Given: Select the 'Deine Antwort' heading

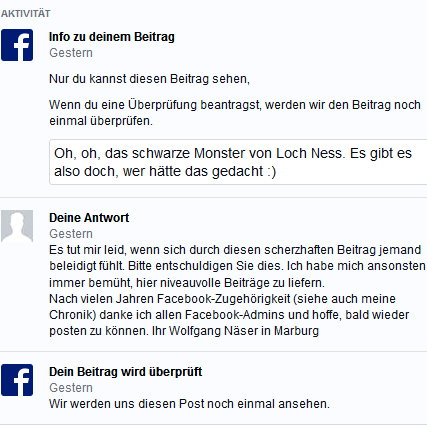Looking at the screenshot, I should tap(89, 218).
